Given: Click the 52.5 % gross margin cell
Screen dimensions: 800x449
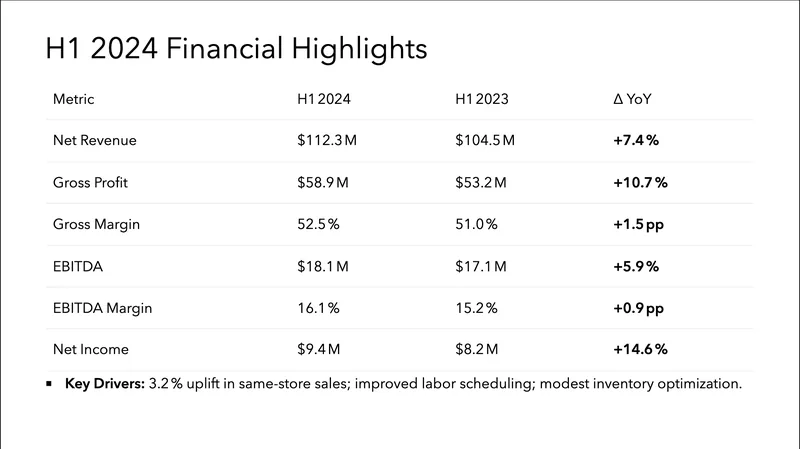Looking at the screenshot, I should coord(319,224).
